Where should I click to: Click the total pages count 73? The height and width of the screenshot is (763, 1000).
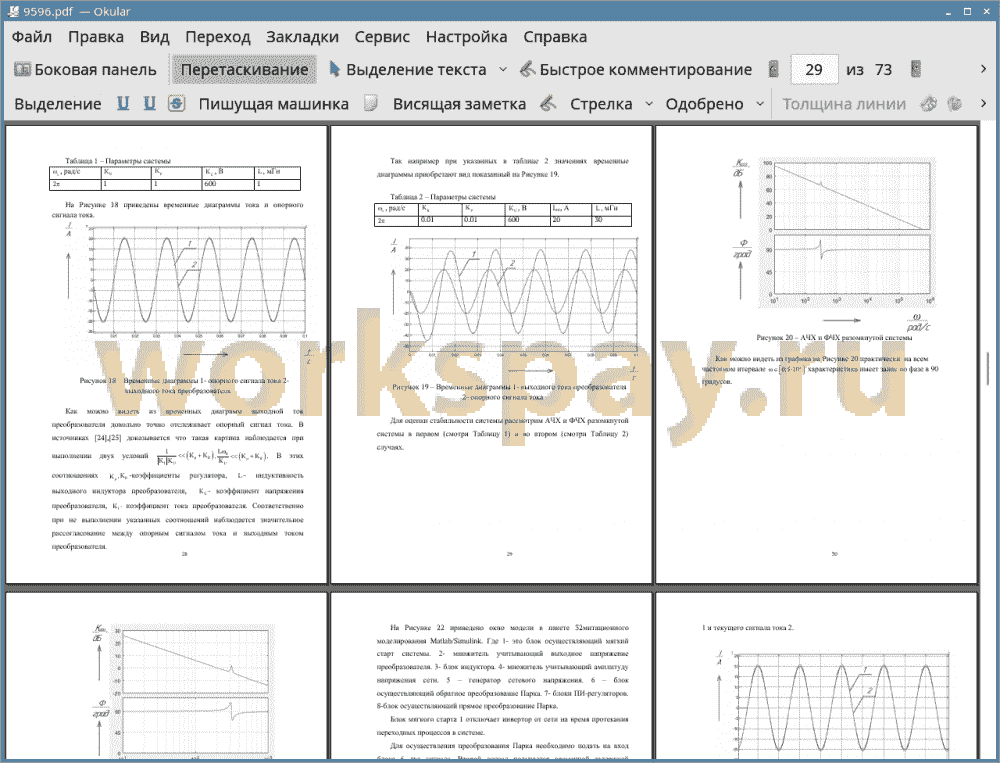(x=883, y=70)
